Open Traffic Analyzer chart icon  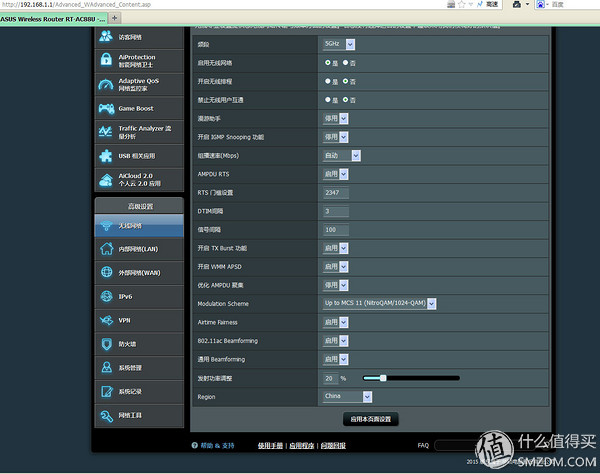coord(106,132)
